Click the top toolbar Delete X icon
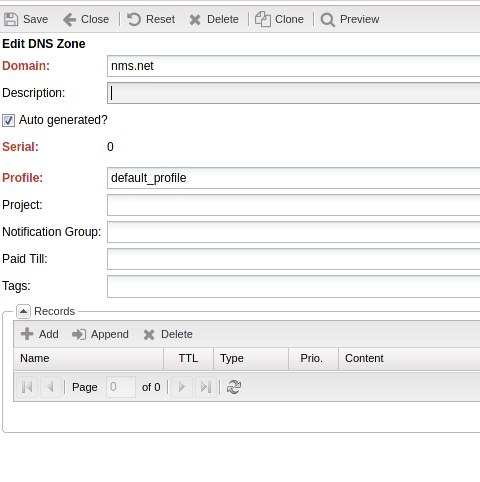This screenshot has width=480, height=482. [x=195, y=20]
